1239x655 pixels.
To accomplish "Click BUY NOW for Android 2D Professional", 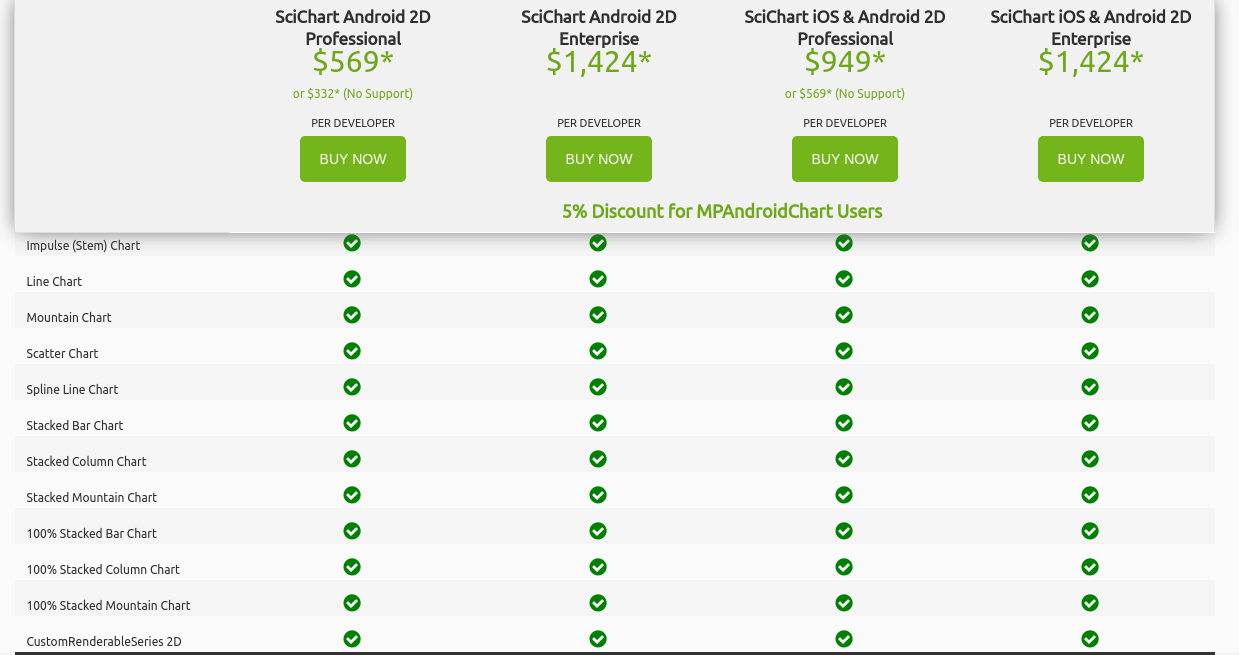I will coord(353,159).
